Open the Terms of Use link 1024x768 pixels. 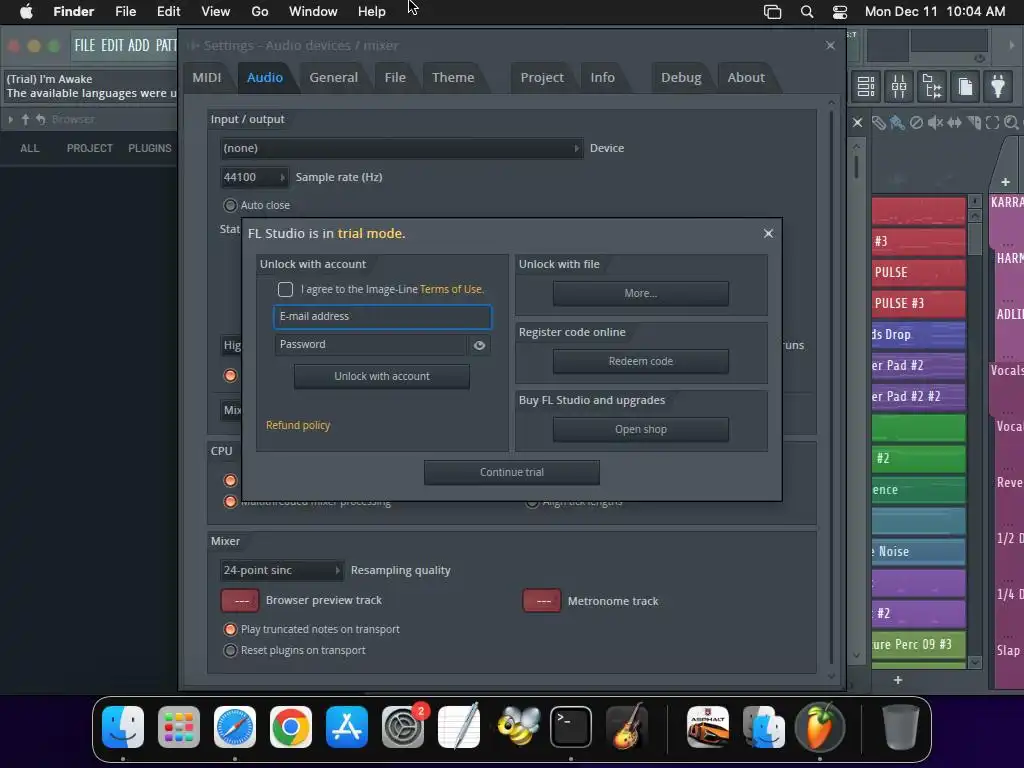click(x=451, y=289)
